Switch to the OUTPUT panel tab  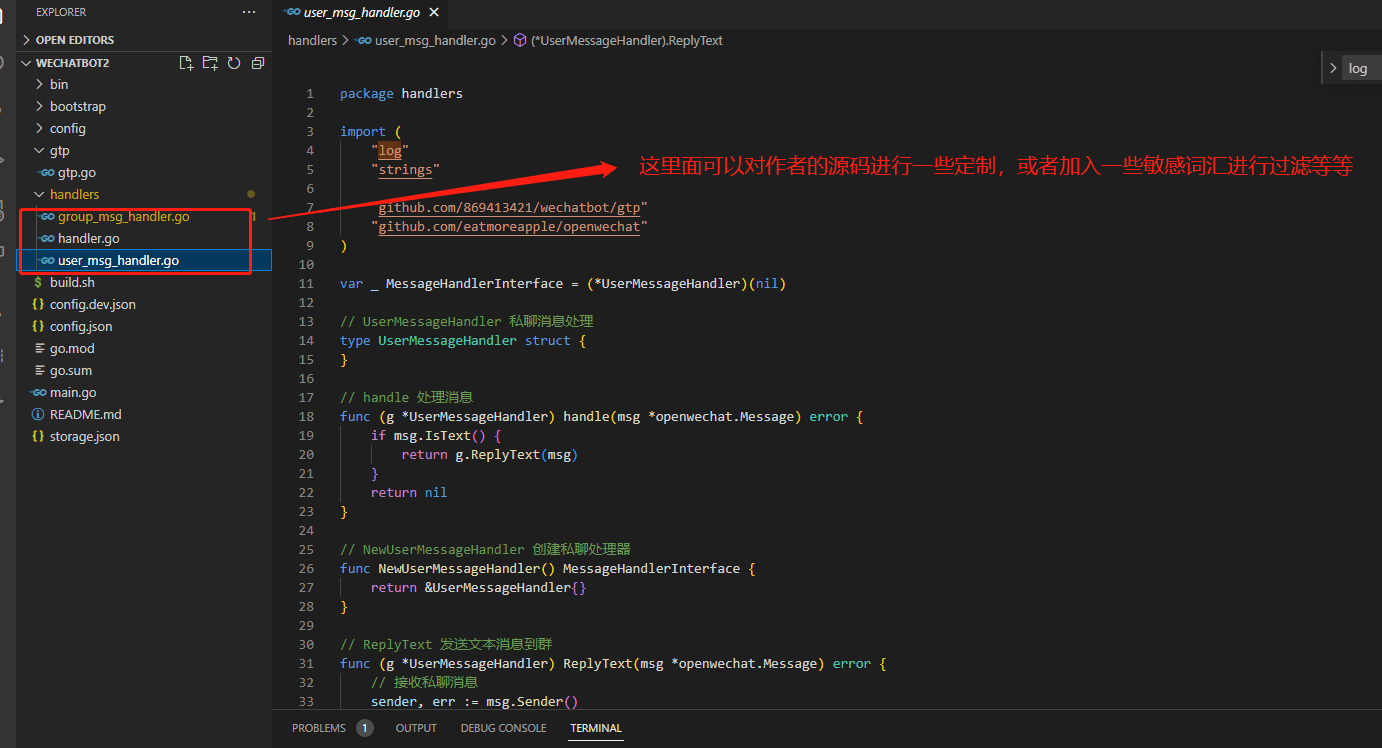pyautogui.click(x=416, y=728)
